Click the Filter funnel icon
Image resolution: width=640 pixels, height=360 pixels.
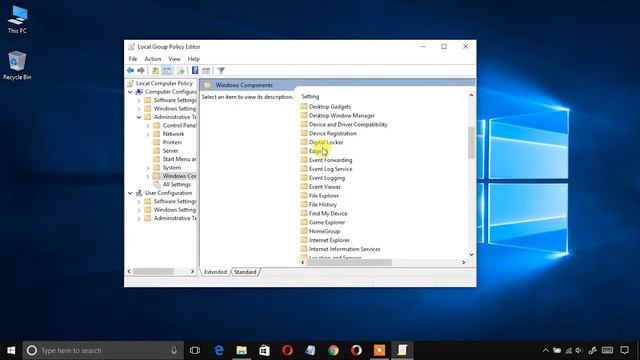221,71
